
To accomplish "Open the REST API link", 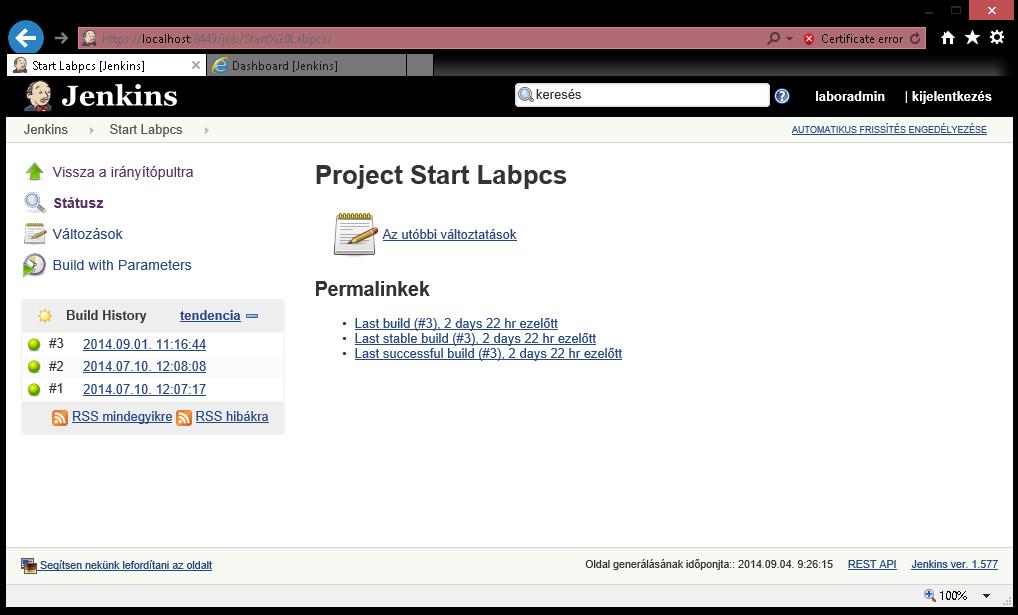I will [872, 564].
